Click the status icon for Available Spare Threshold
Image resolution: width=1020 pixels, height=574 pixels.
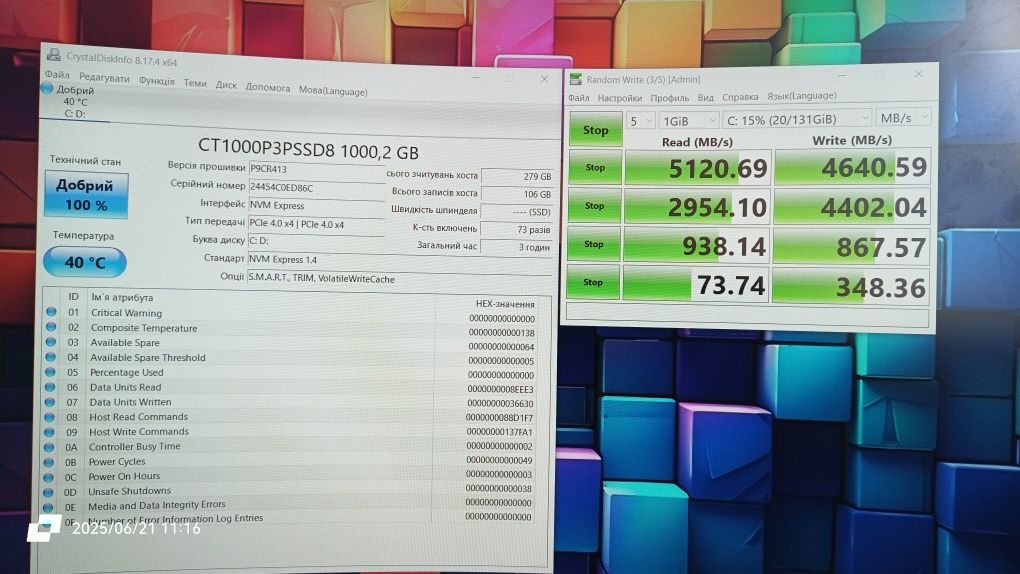51,357
